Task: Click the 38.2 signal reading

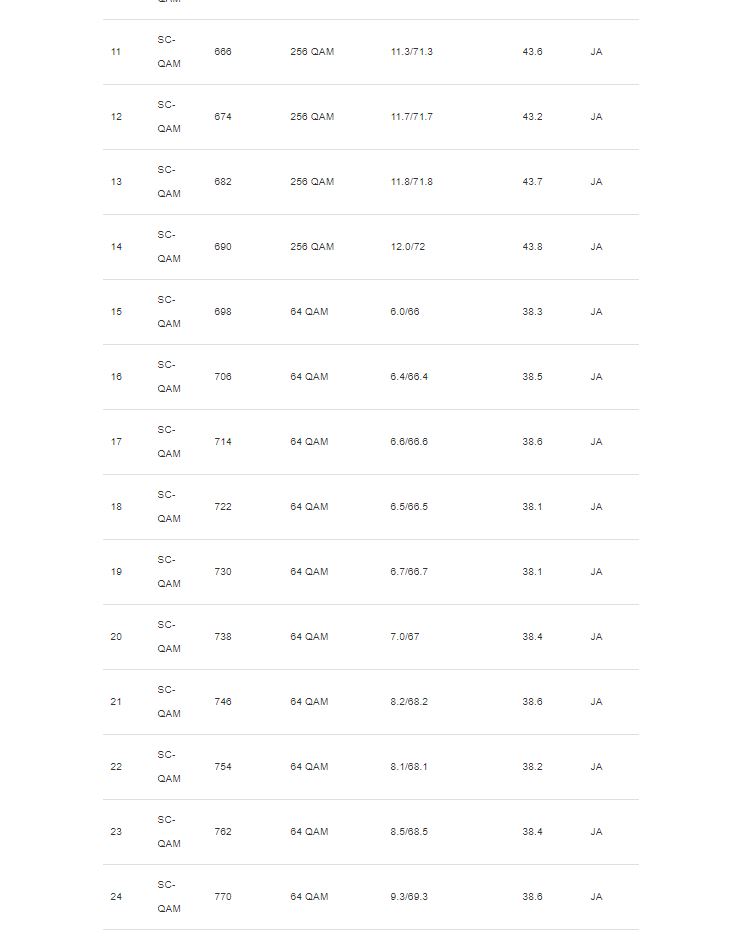Action: [x=532, y=767]
